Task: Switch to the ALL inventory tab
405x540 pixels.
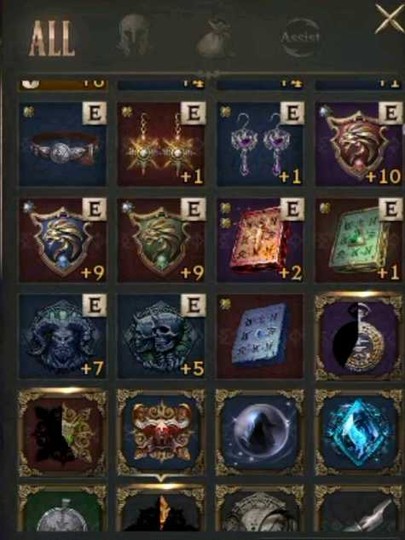Action: (x=52, y=38)
